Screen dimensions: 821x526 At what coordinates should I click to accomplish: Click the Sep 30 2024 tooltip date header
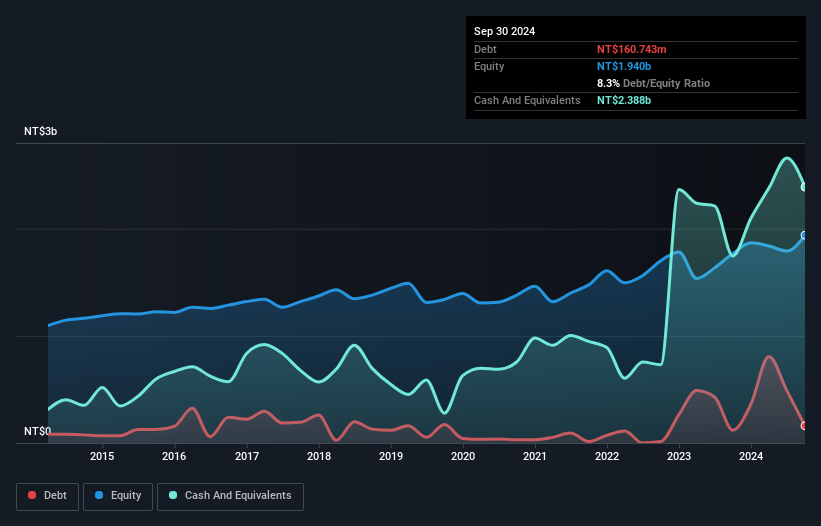(504, 31)
